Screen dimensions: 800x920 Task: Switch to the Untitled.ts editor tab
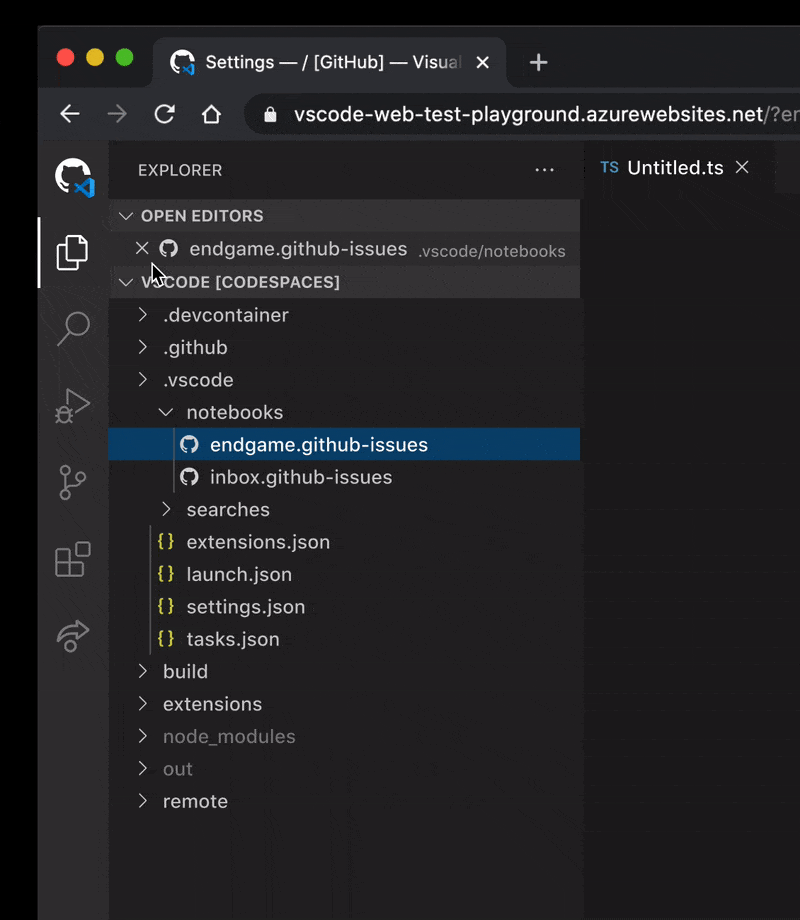[673, 168]
